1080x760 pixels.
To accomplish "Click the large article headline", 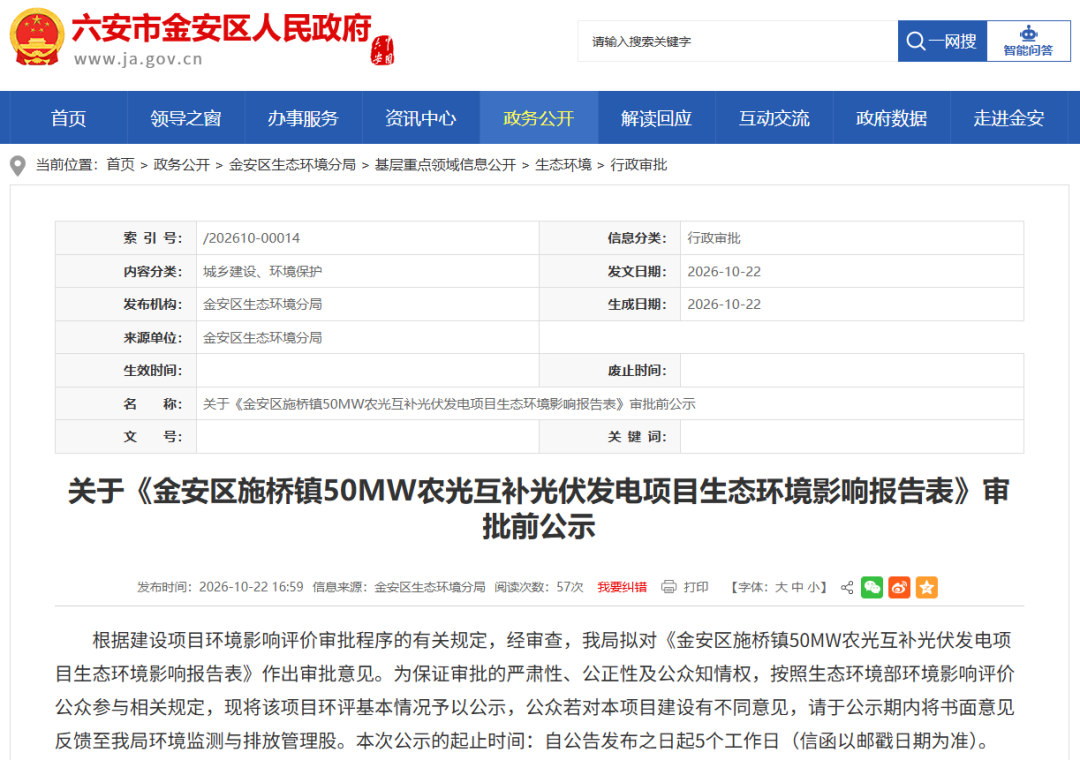I will pyautogui.click(x=539, y=509).
